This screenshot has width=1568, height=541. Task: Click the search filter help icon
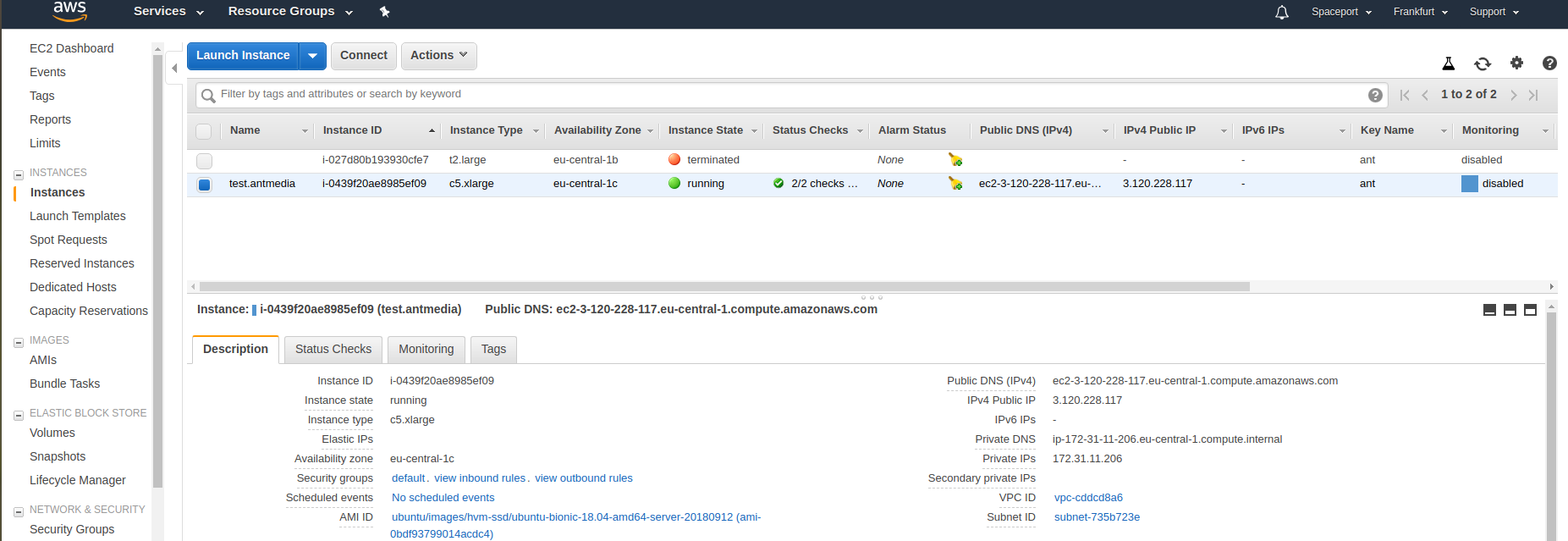[x=1376, y=95]
